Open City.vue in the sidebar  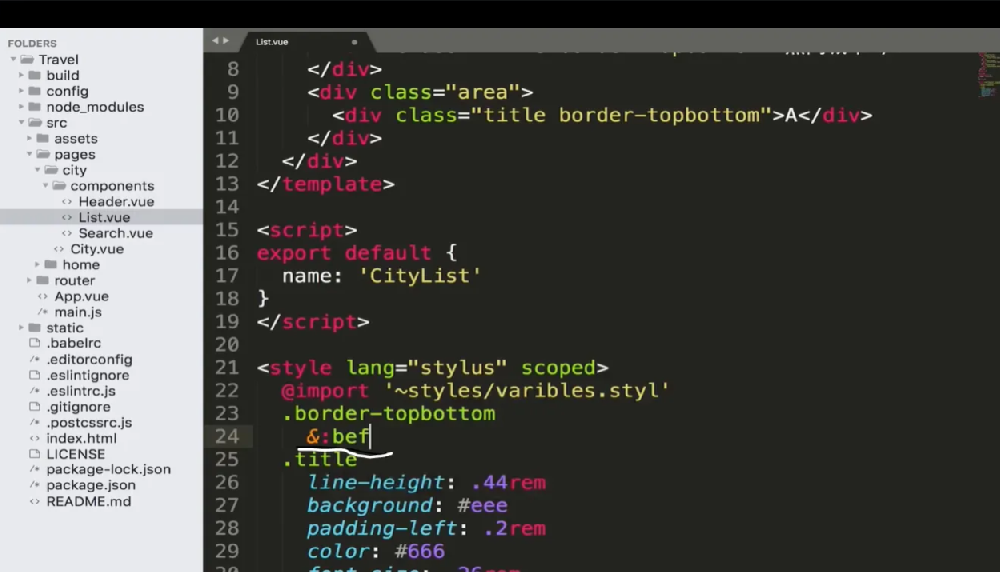coord(97,249)
